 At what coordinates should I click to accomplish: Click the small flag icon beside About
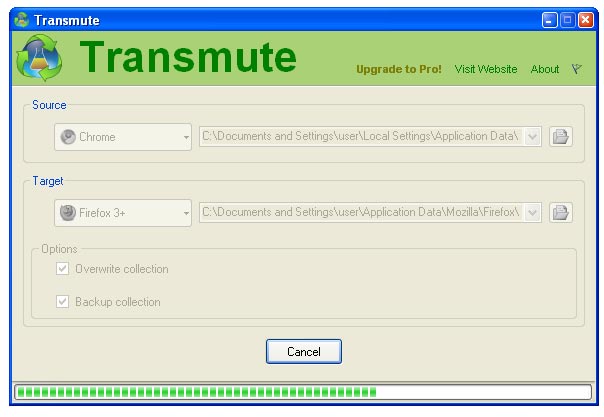pos(576,69)
